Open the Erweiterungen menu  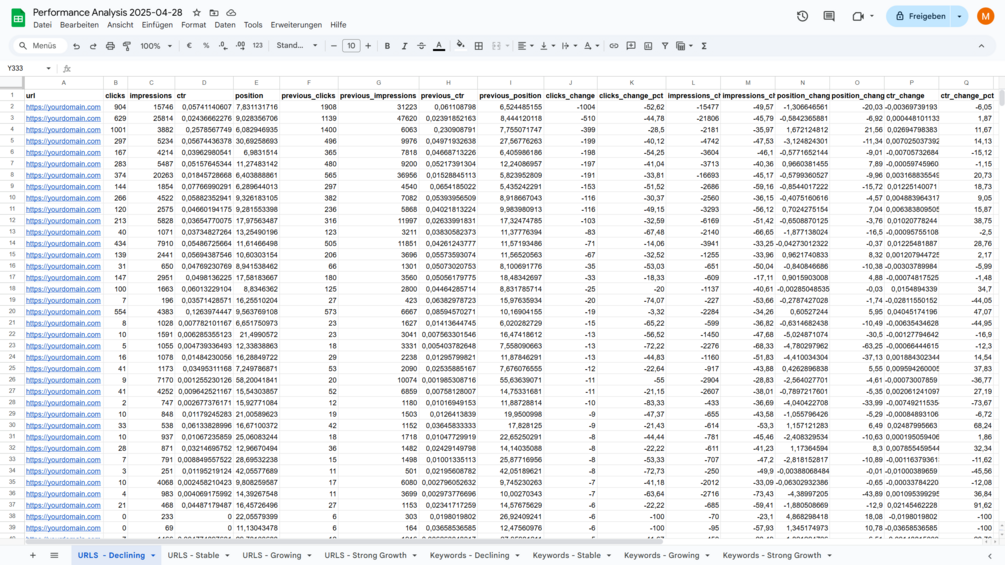[x=296, y=25]
